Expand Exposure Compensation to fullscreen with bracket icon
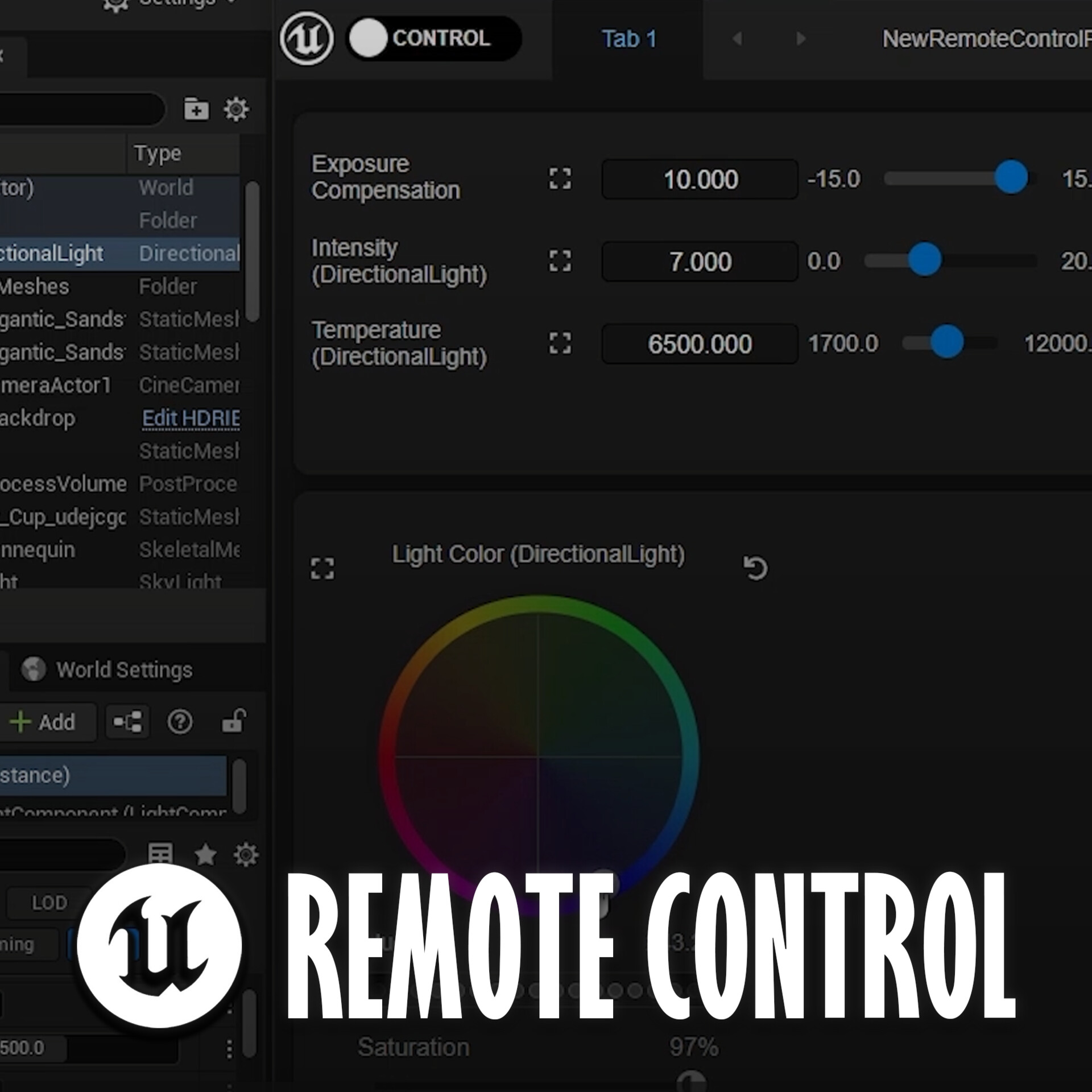Screen dimensions: 1092x1092 point(560,179)
